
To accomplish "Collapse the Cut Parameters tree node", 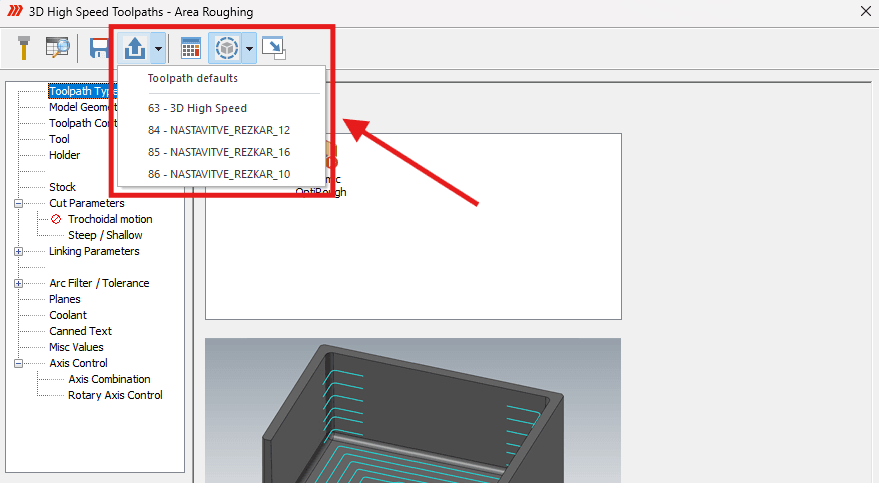I will [x=18, y=203].
